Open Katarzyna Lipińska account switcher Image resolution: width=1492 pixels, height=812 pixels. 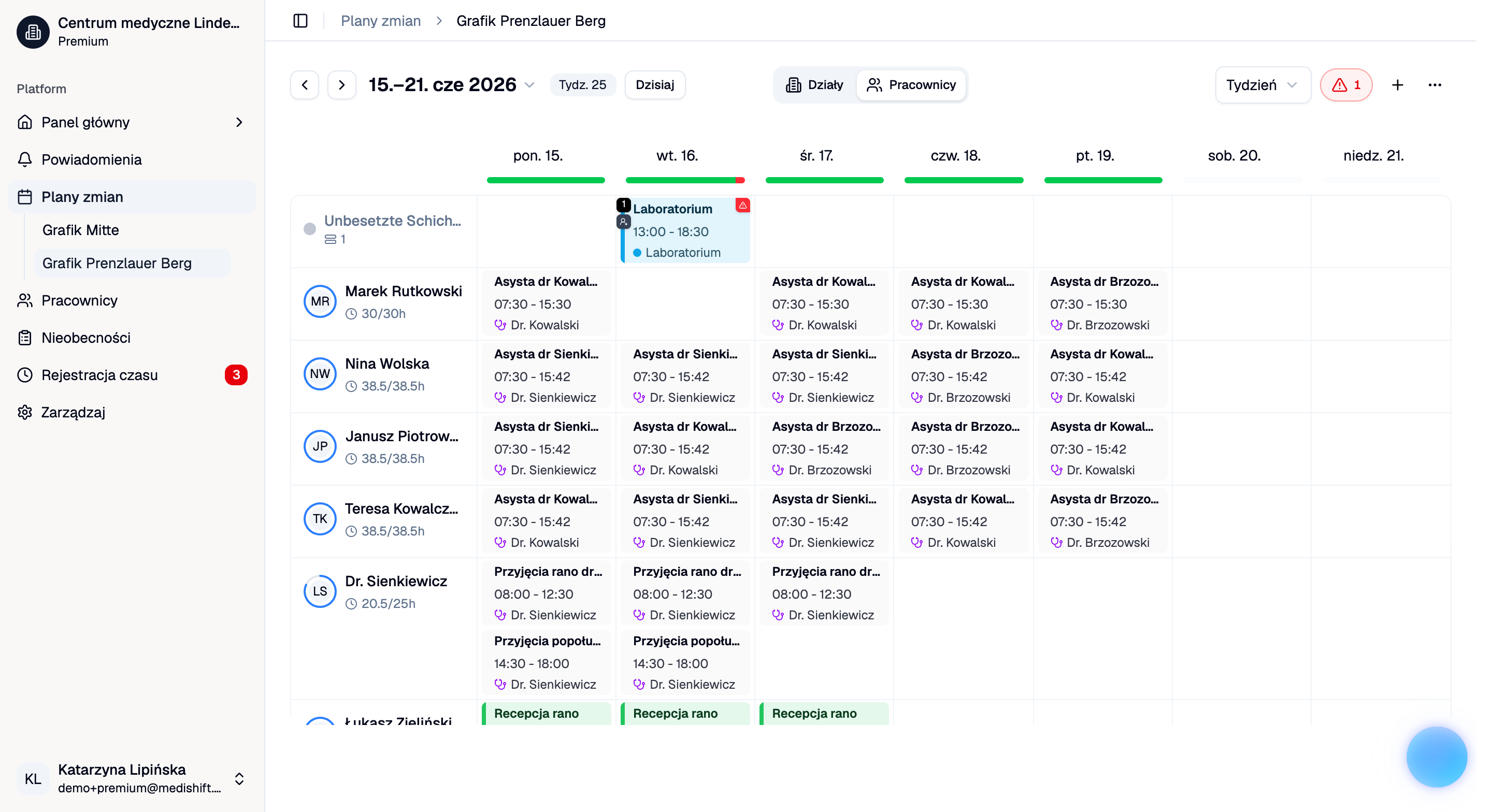(x=239, y=778)
